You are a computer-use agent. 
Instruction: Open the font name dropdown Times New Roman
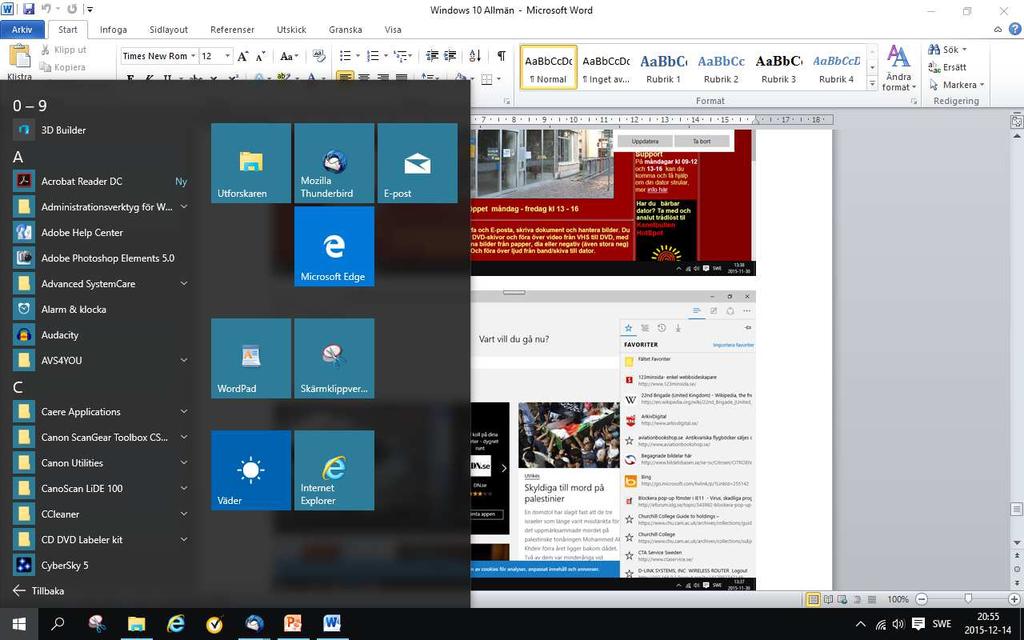pos(193,56)
